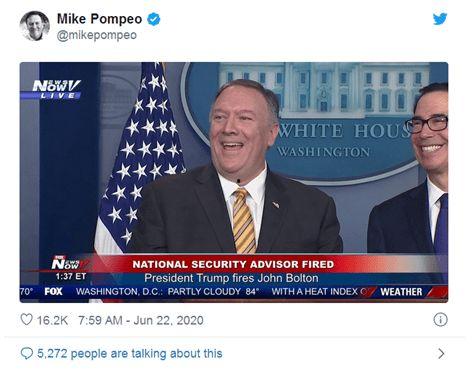This screenshot has width=476, height=371.
Task: Click the 1:37 ET time label
Action: pyautogui.click(x=71, y=276)
